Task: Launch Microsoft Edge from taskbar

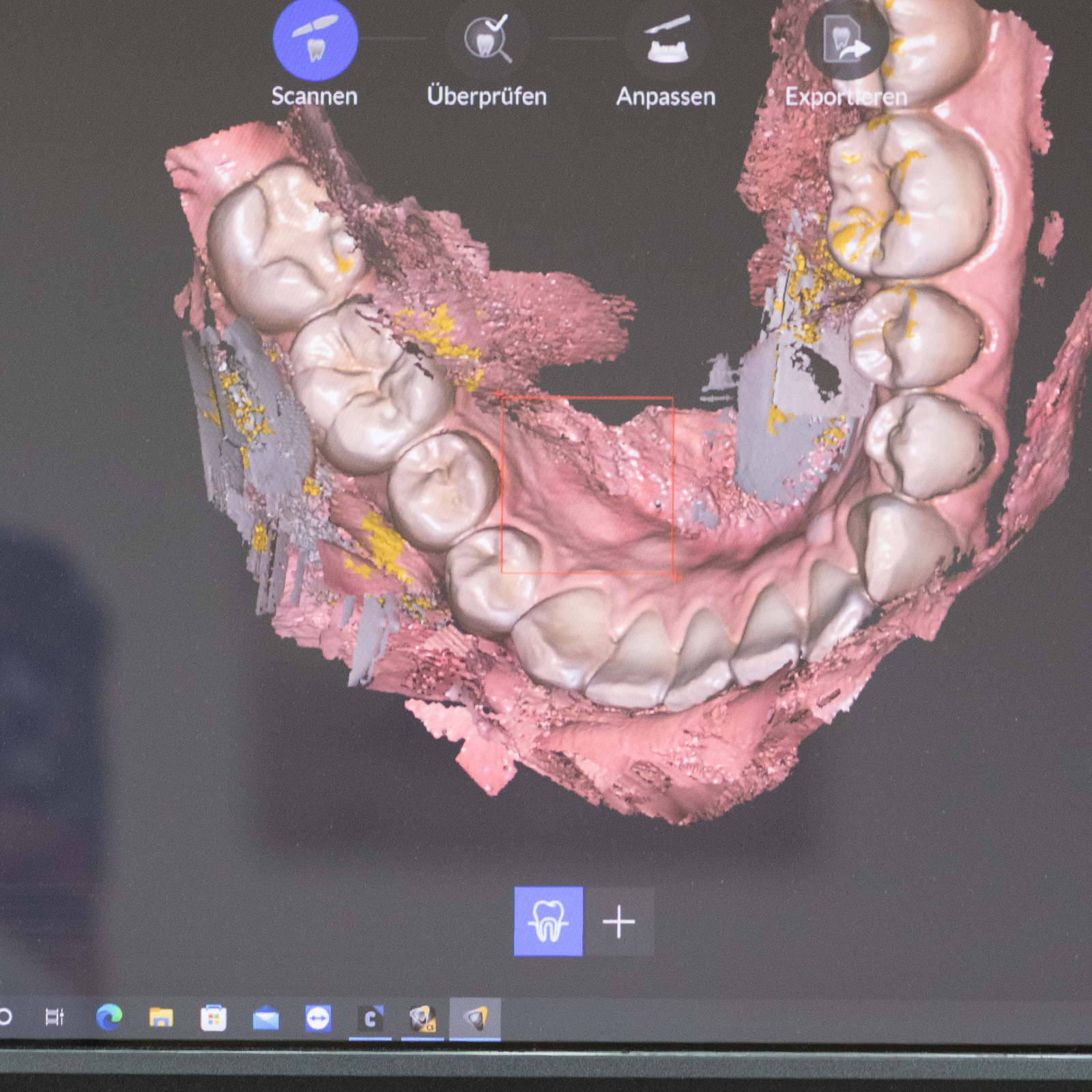Action: point(109,1018)
